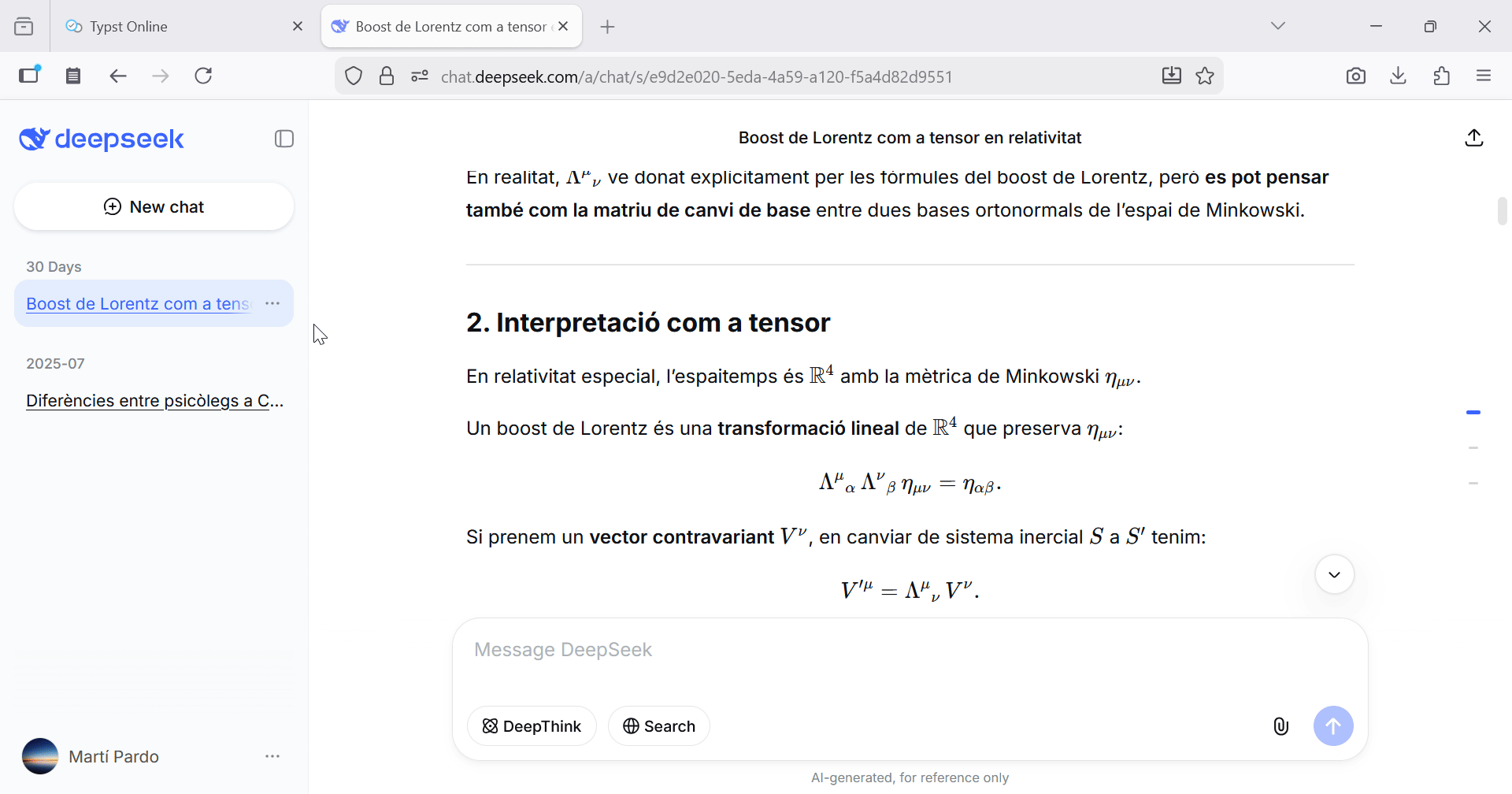Expand the list all tabs chevron

click(x=1277, y=26)
